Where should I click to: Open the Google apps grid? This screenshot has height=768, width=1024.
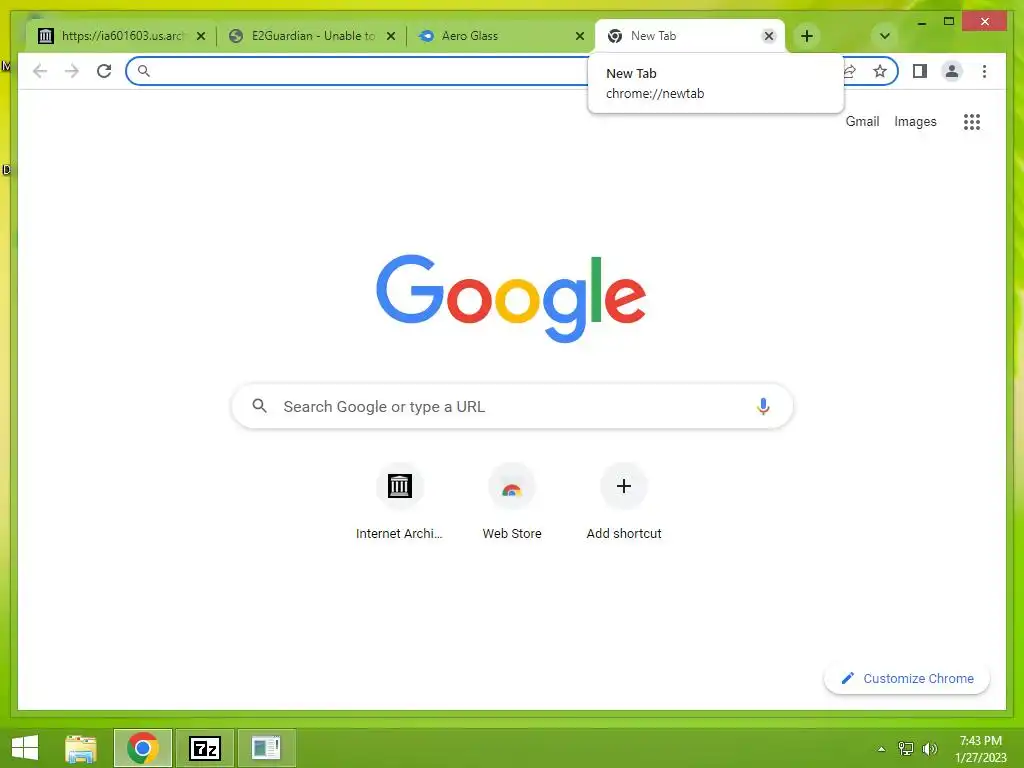(x=972, y=121)
